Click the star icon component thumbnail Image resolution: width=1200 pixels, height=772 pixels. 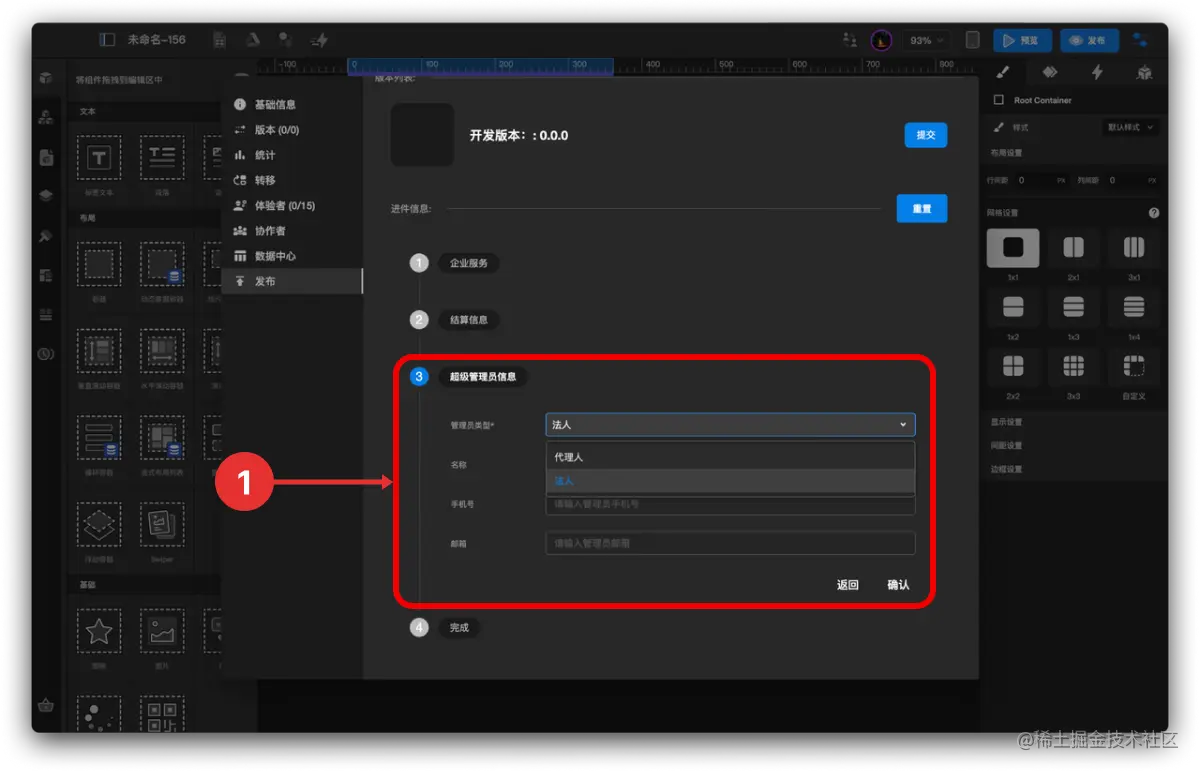point(99,632)
